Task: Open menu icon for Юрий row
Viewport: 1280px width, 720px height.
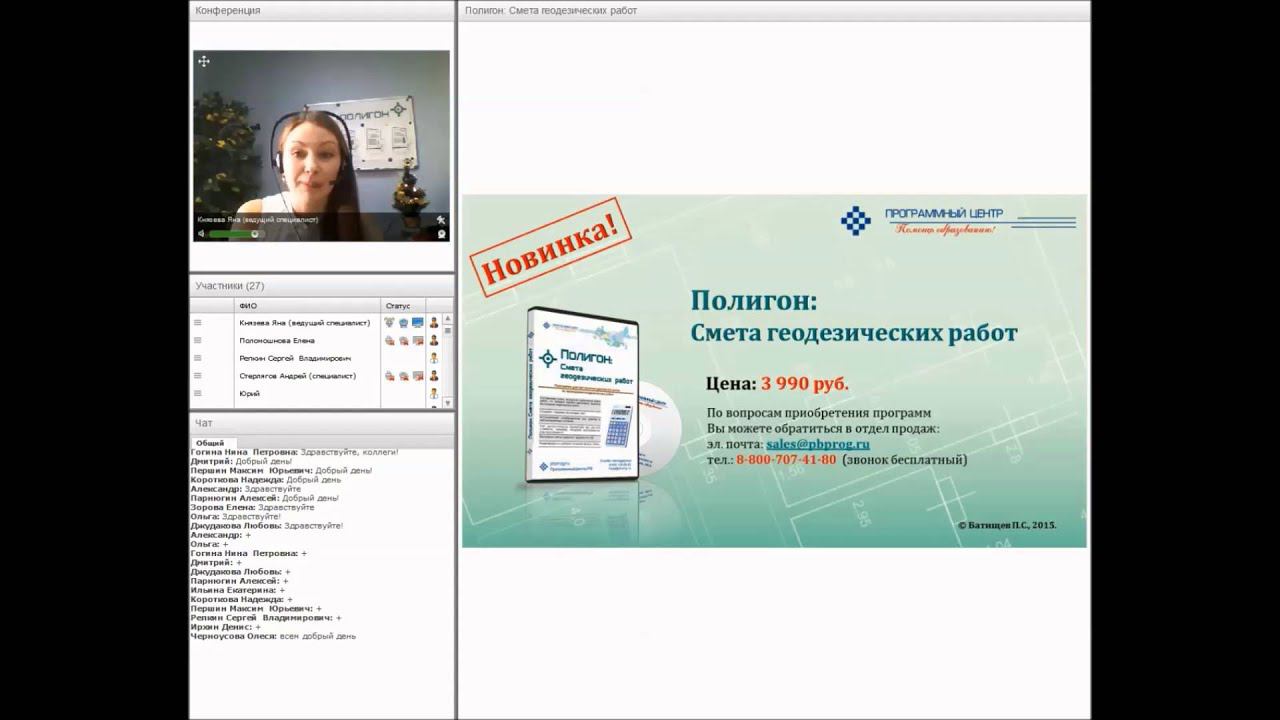Action: [x=198, y=393]
